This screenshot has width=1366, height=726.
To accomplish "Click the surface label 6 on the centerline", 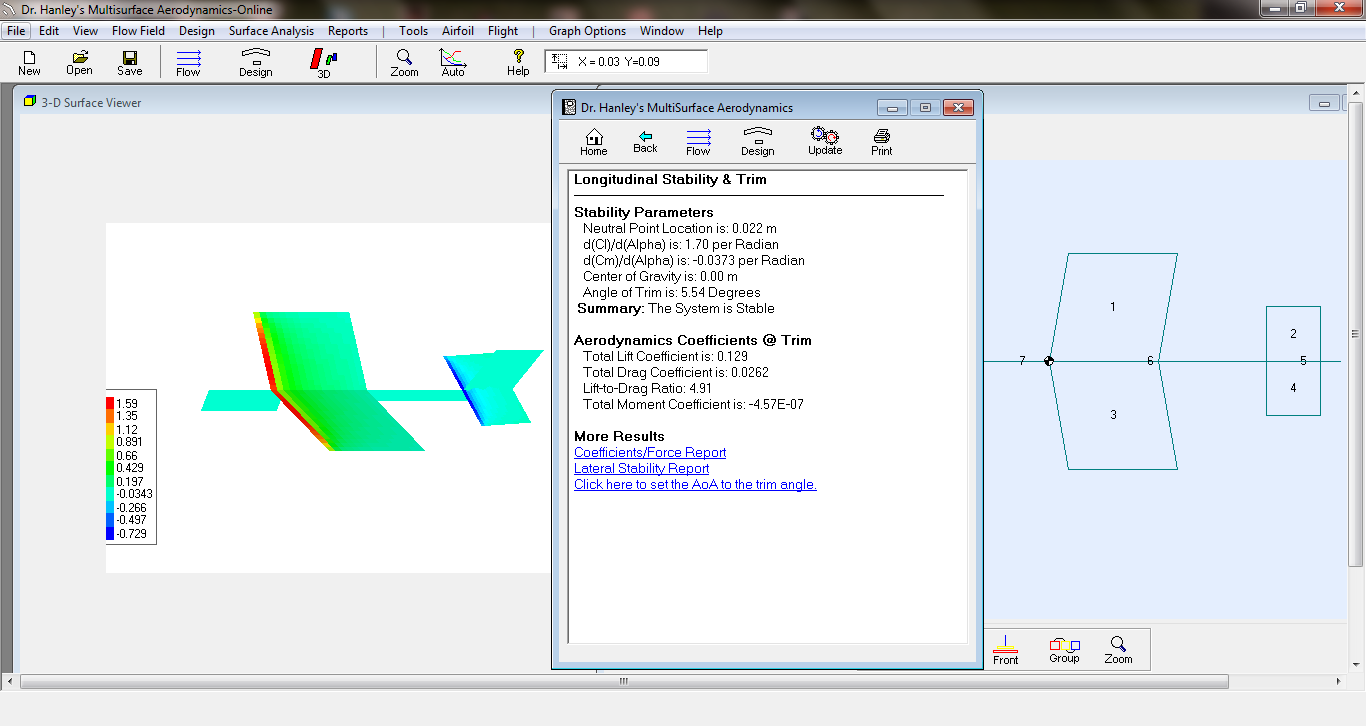I will click(x=1150, y=360).
